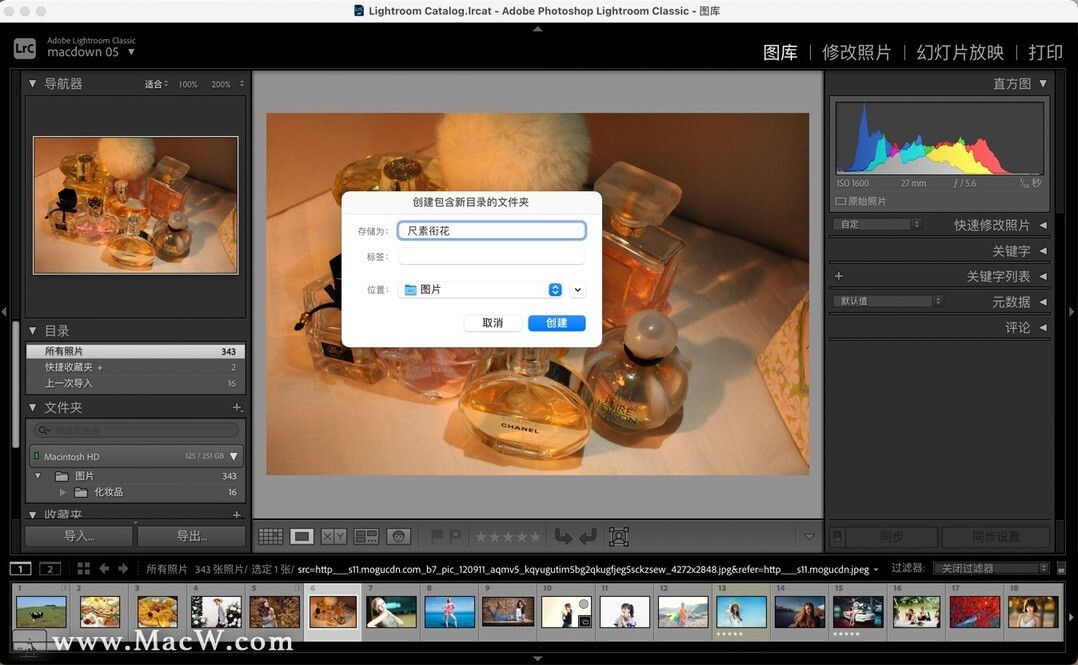
Task: Click the filter lock switch icon
Action: click(1061, 569)
